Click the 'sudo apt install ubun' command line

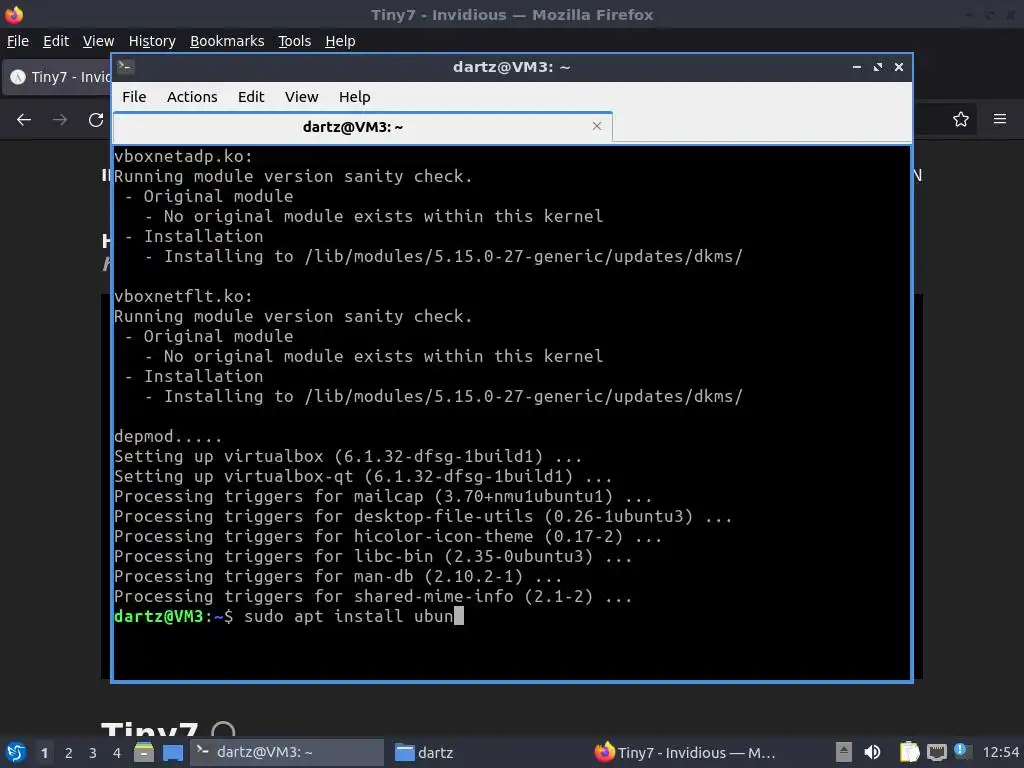[349, 616]
